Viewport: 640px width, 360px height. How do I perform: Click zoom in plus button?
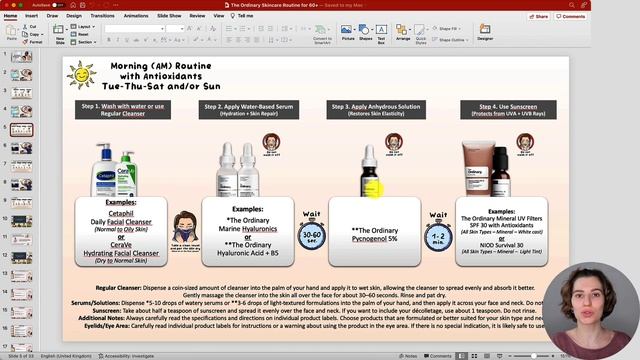coord(553,356)
